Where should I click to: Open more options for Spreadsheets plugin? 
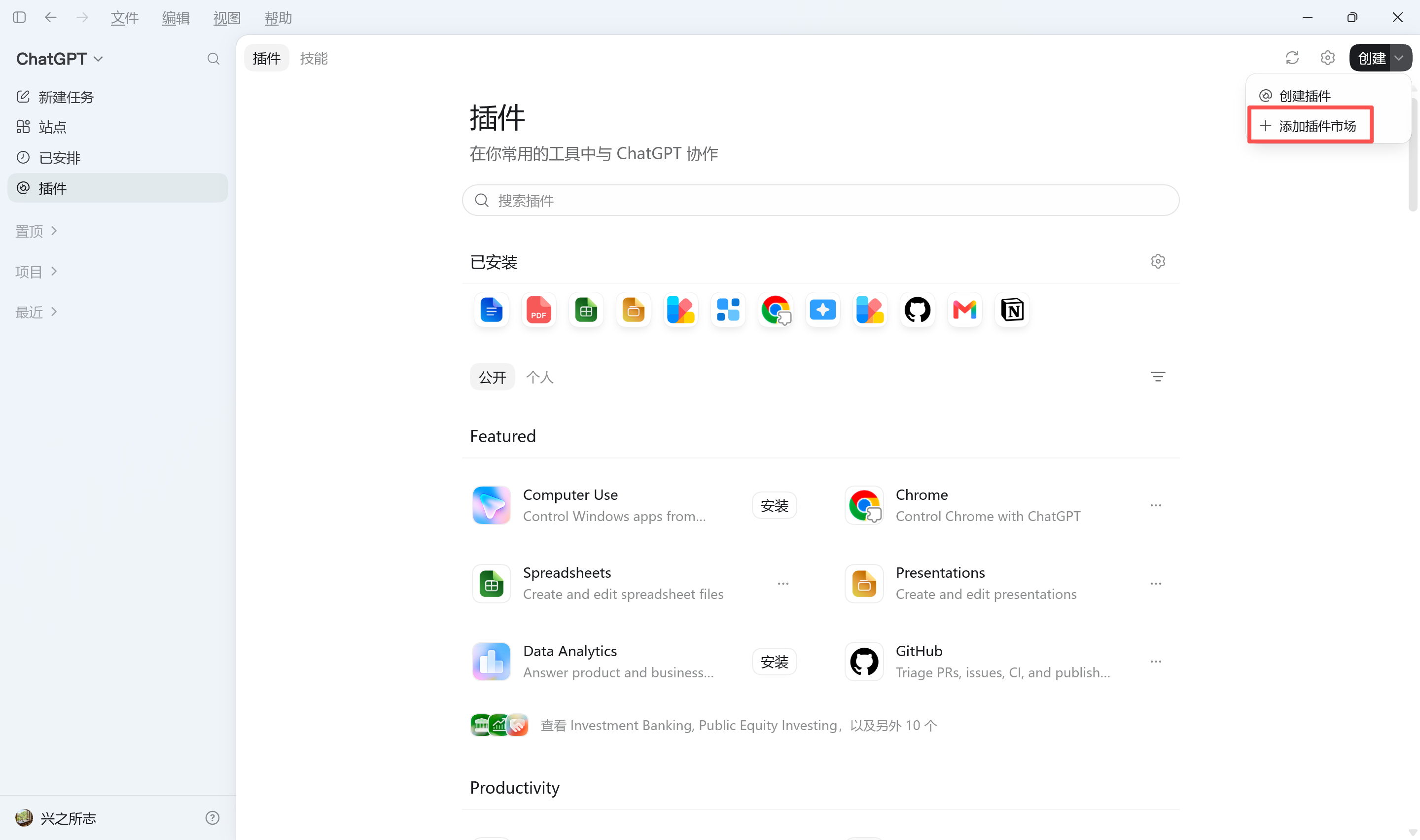click(x=783, y=583)
